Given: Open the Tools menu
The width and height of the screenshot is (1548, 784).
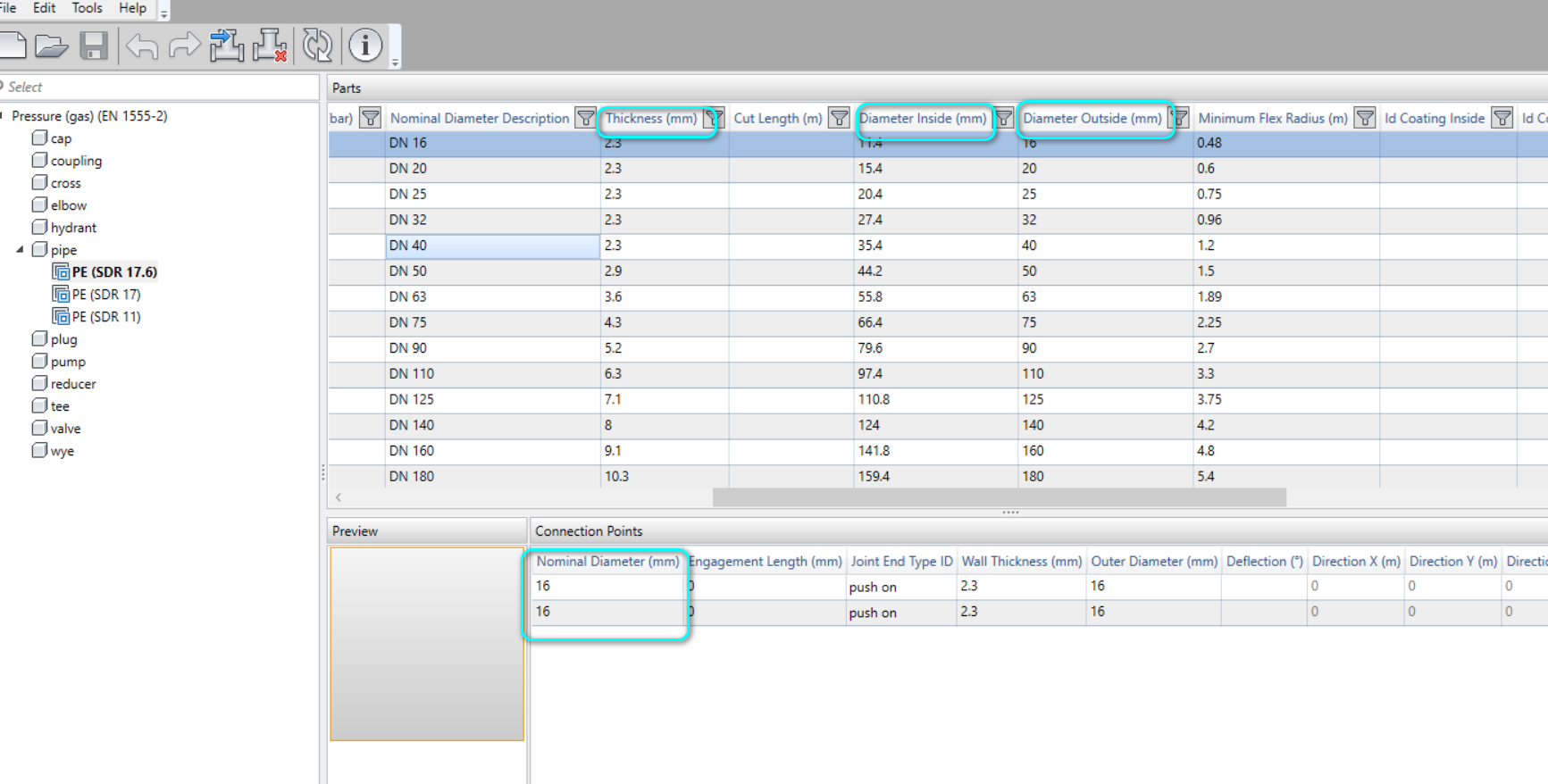Looking at the screenshot, I should pos(87,8).
